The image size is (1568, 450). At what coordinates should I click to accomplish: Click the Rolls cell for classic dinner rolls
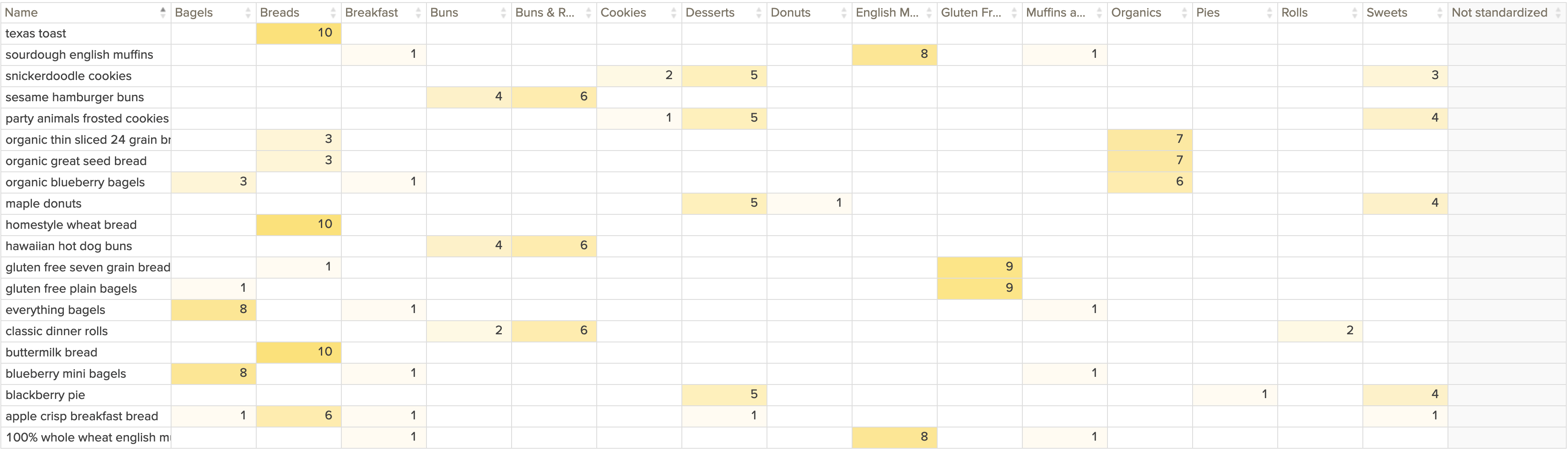pos(1320,331)
